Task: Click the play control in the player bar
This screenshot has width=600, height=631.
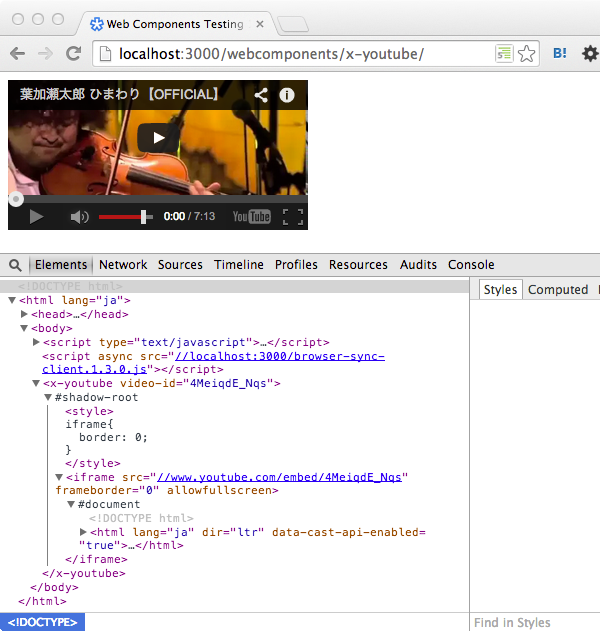Action: (x=36, y=217)
